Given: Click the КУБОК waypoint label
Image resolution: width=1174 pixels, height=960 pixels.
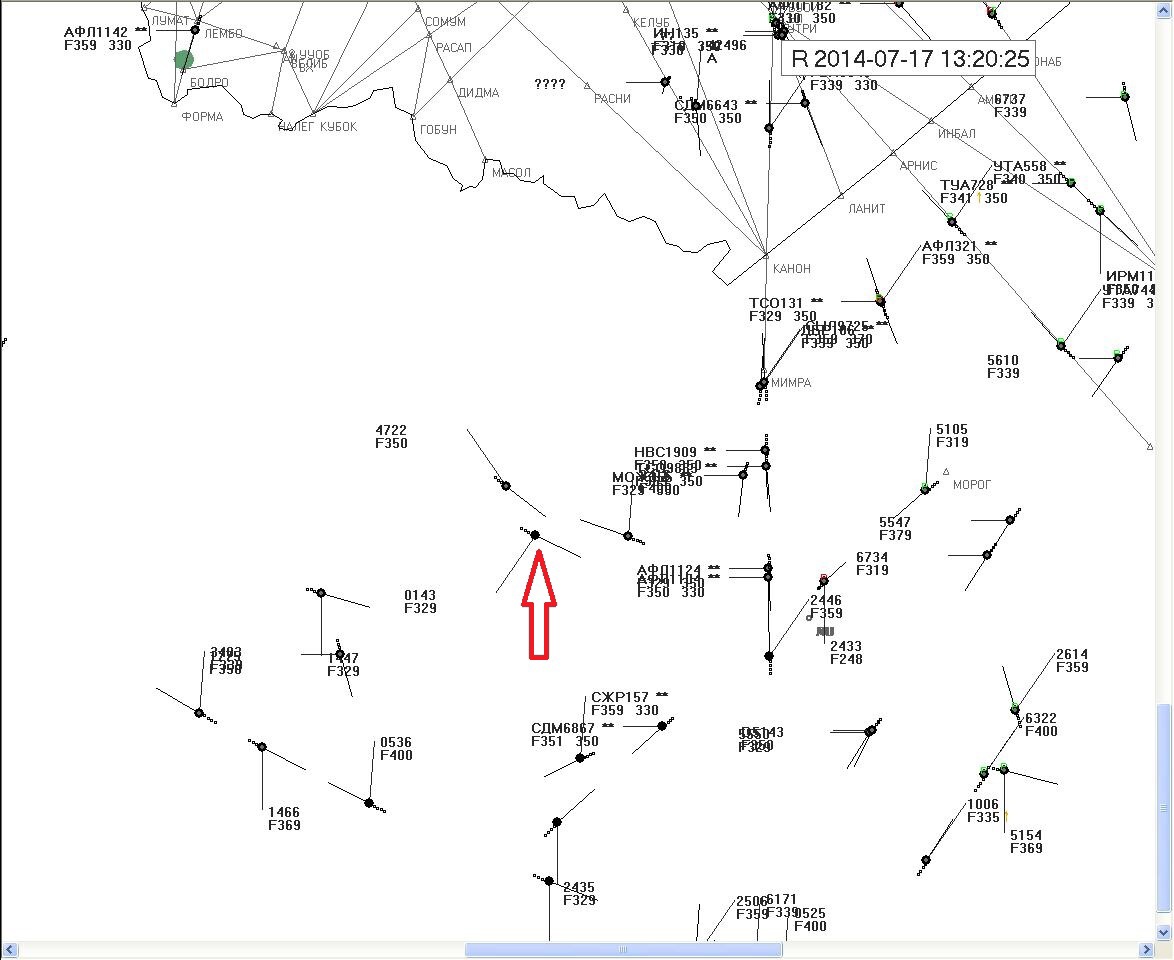Looking at the screenshot, I should 338,127.
